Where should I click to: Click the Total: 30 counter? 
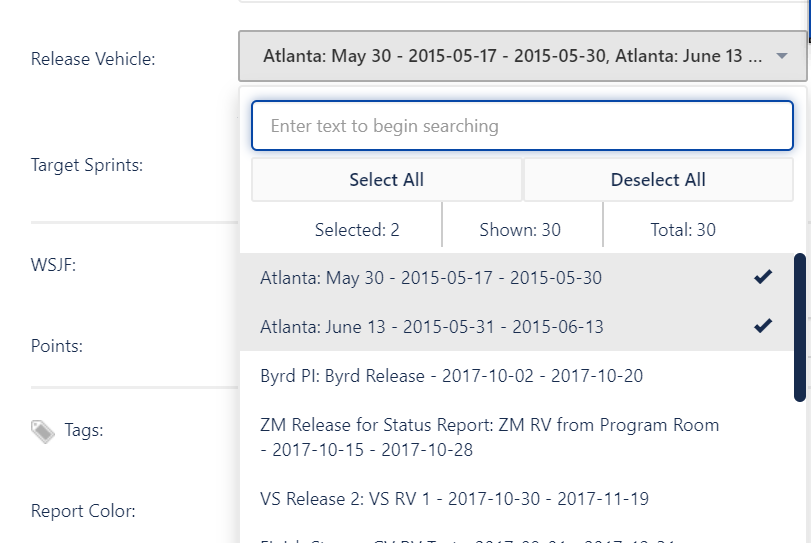tap(683, 230)
